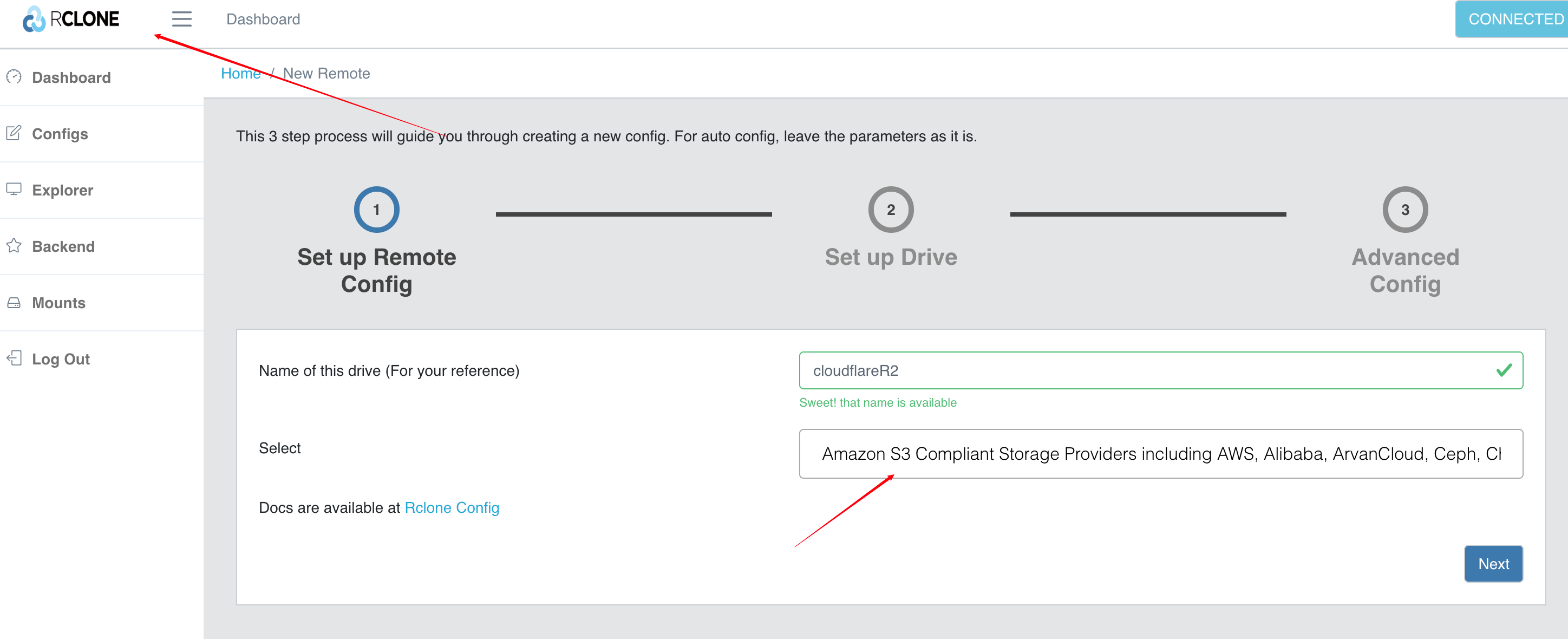Jump to step 2 Set up Drive

[890, 210]
